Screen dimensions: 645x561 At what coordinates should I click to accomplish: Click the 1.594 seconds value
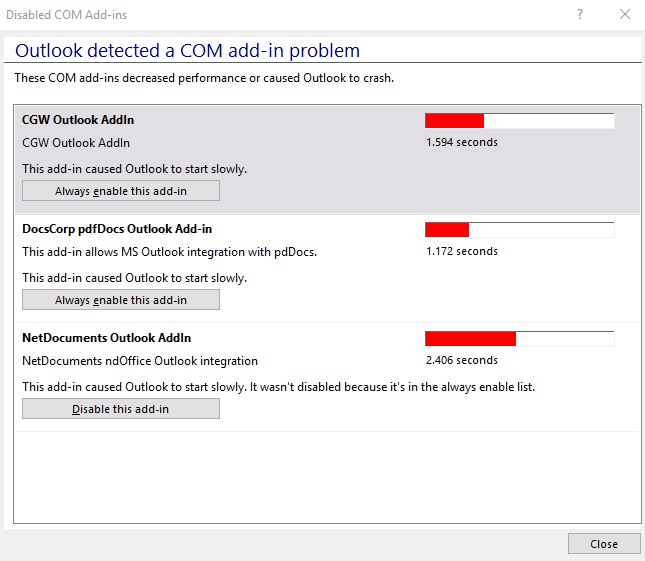[x=462, y=142]
